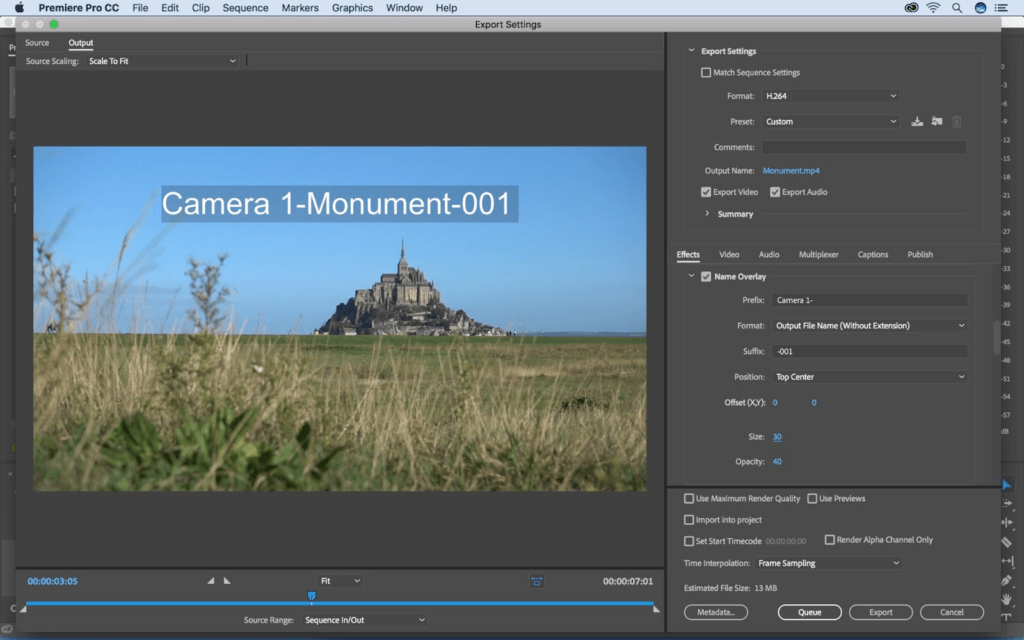The image size is (1024, 640).
Task: Uncheck Export Video
Action: click(706, 192)
